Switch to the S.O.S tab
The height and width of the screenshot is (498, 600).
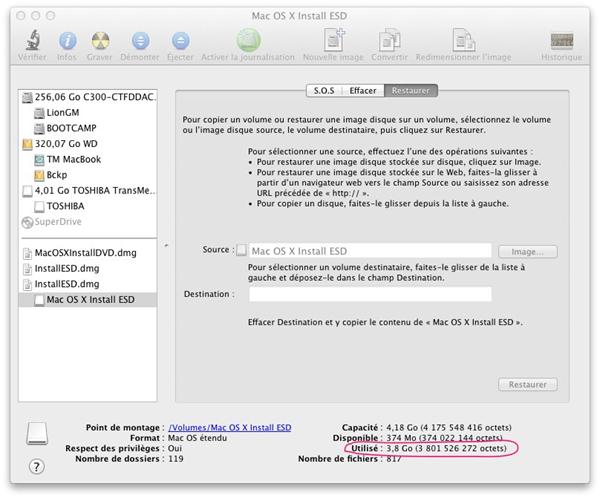(323, 90)
